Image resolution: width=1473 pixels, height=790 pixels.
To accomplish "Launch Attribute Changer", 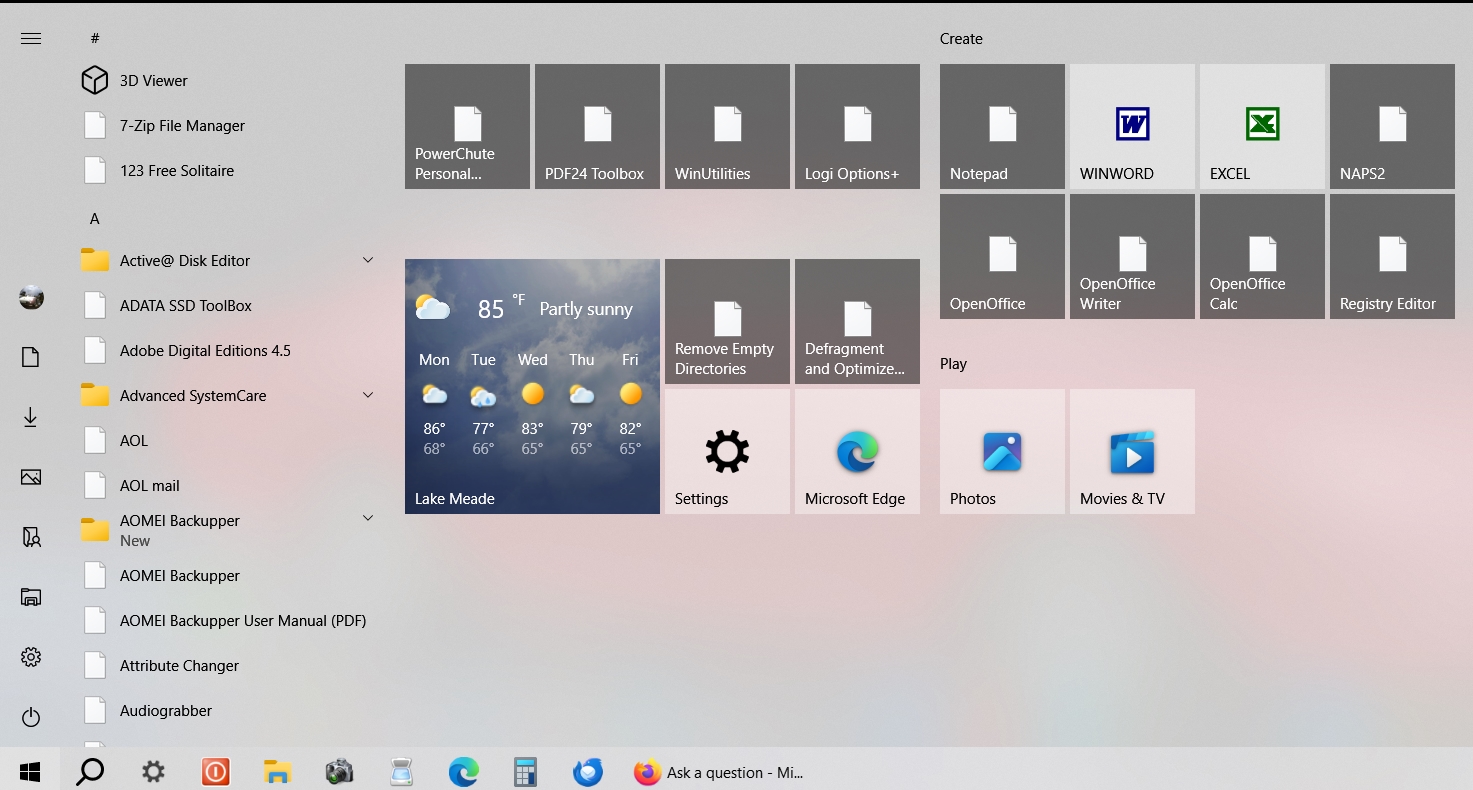I will (228, 665).
